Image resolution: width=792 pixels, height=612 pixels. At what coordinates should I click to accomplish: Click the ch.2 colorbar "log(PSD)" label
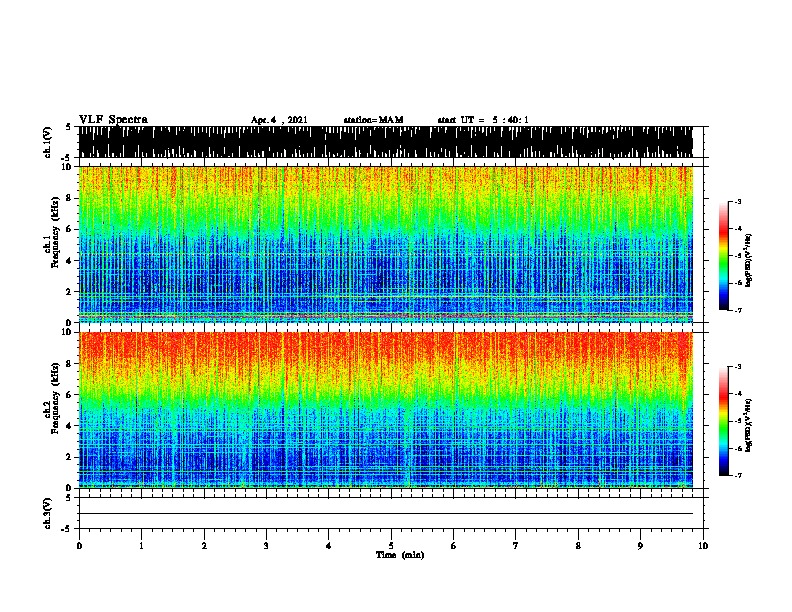pyautogui.click(x=749, y=425)
